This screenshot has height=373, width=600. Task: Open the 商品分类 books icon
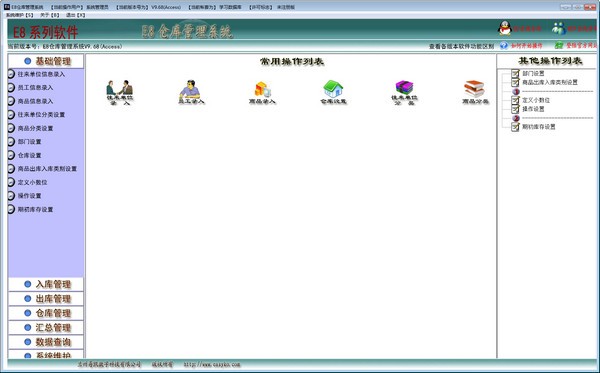475,92
